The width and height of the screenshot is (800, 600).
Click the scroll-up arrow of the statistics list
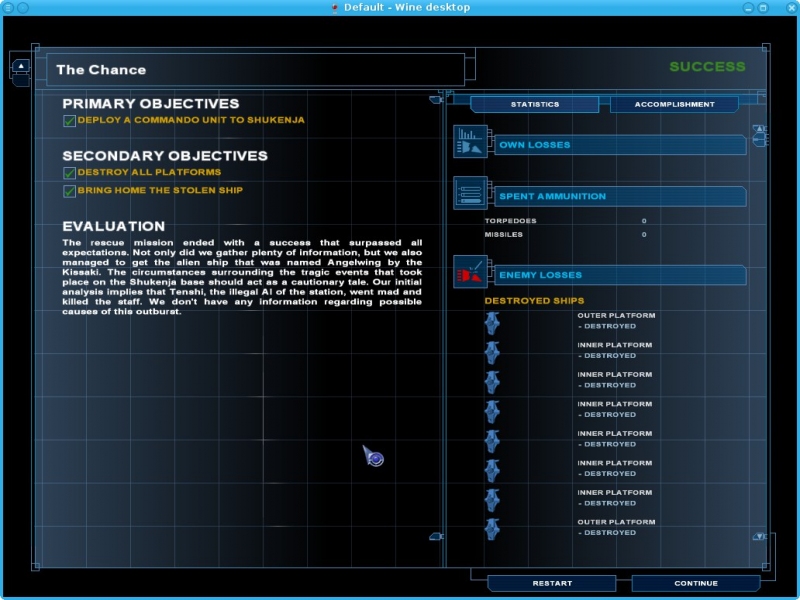pos(759,130)
